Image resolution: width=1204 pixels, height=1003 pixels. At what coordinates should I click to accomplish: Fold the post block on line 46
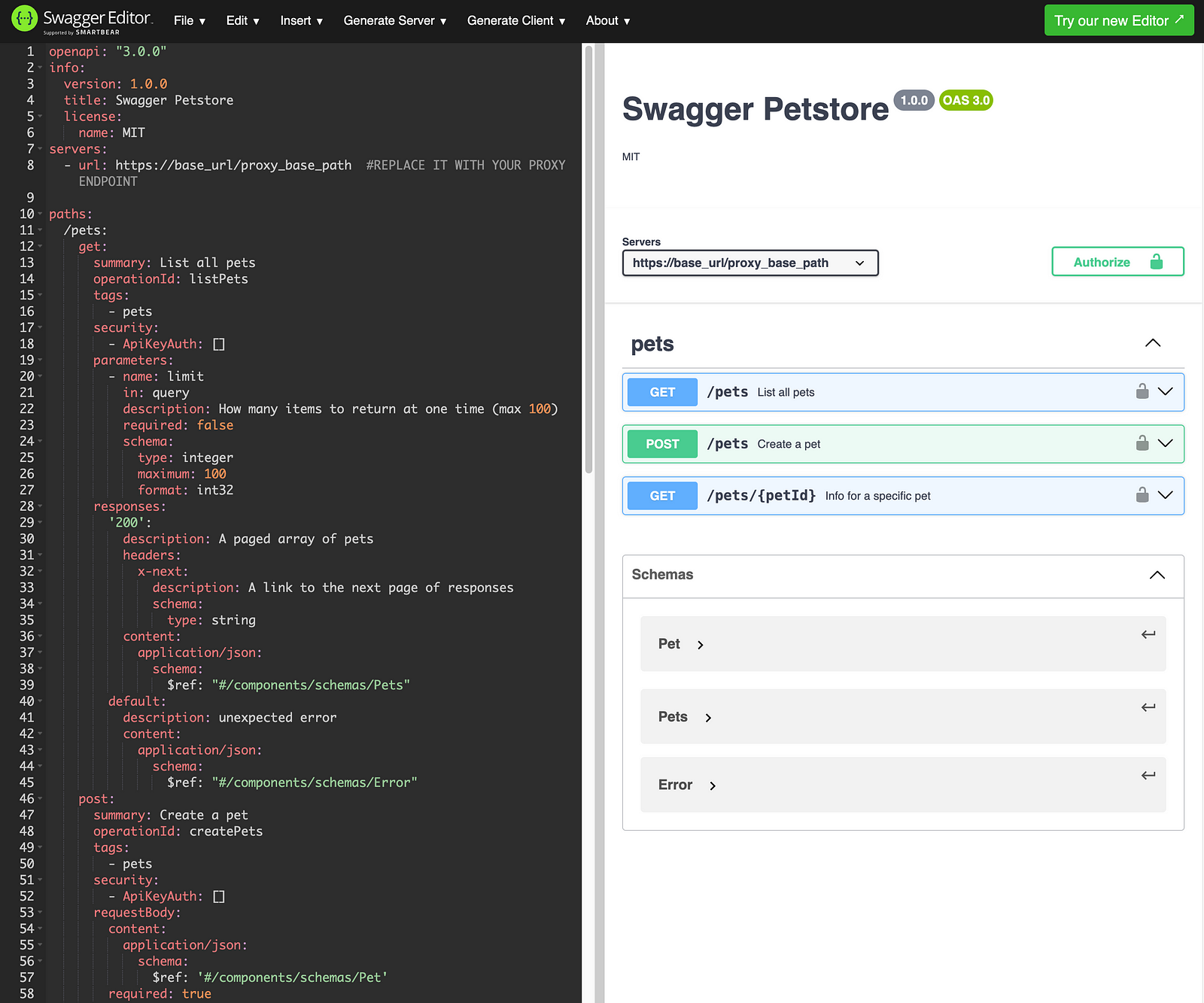point(40,798)
